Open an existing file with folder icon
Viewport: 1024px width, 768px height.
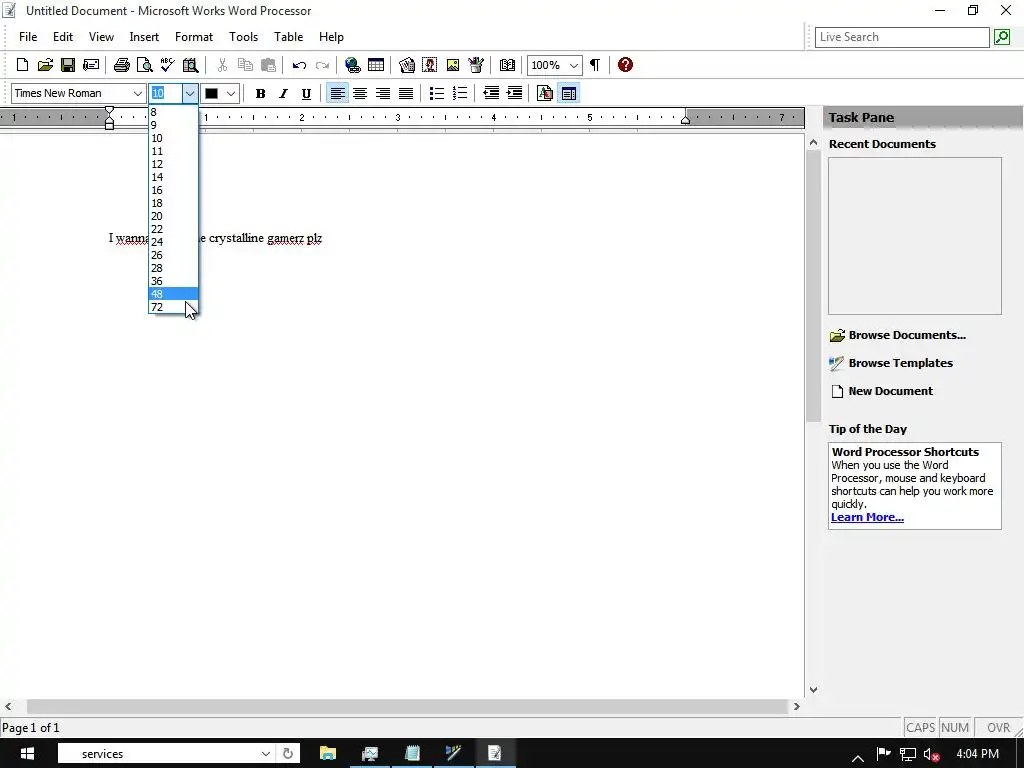[x=45, y=65]
